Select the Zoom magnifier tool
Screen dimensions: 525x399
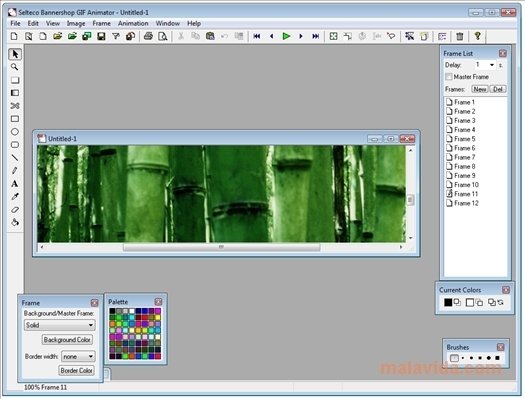(15, 67)
